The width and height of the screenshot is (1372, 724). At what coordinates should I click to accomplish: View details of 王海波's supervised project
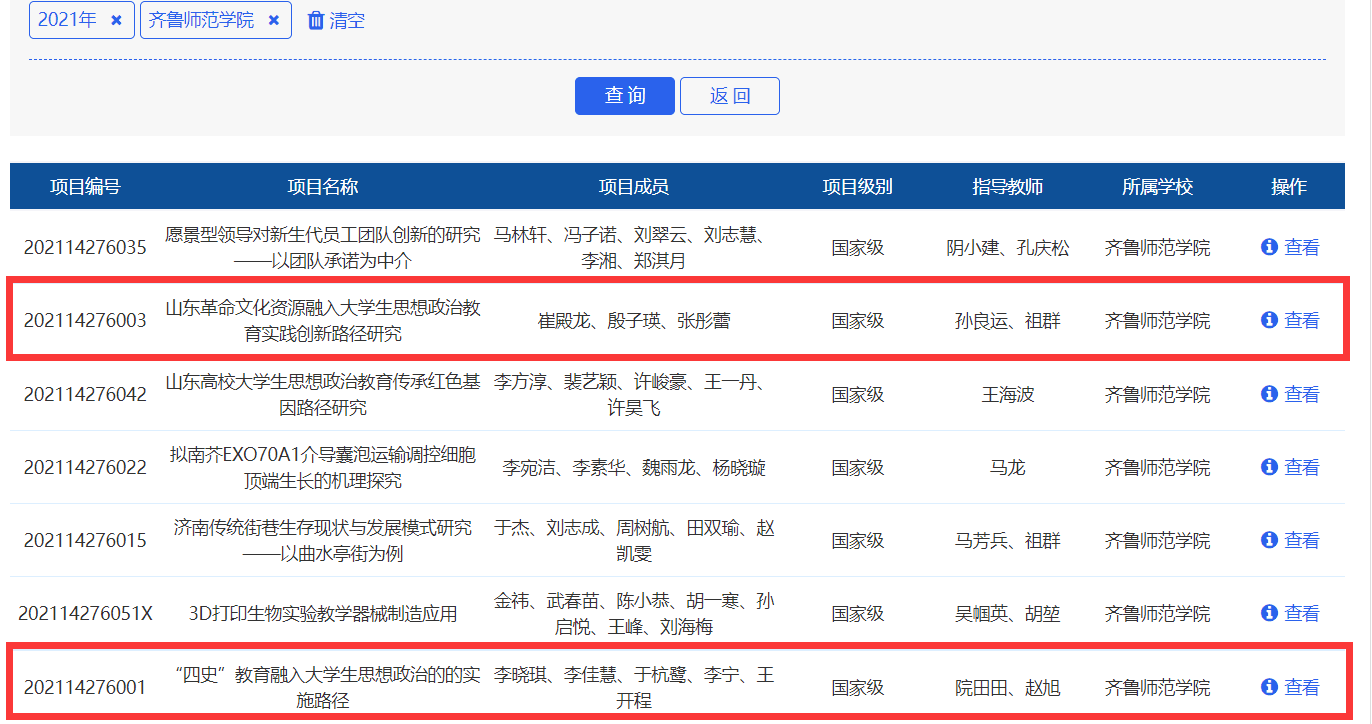coord(1301,394)
